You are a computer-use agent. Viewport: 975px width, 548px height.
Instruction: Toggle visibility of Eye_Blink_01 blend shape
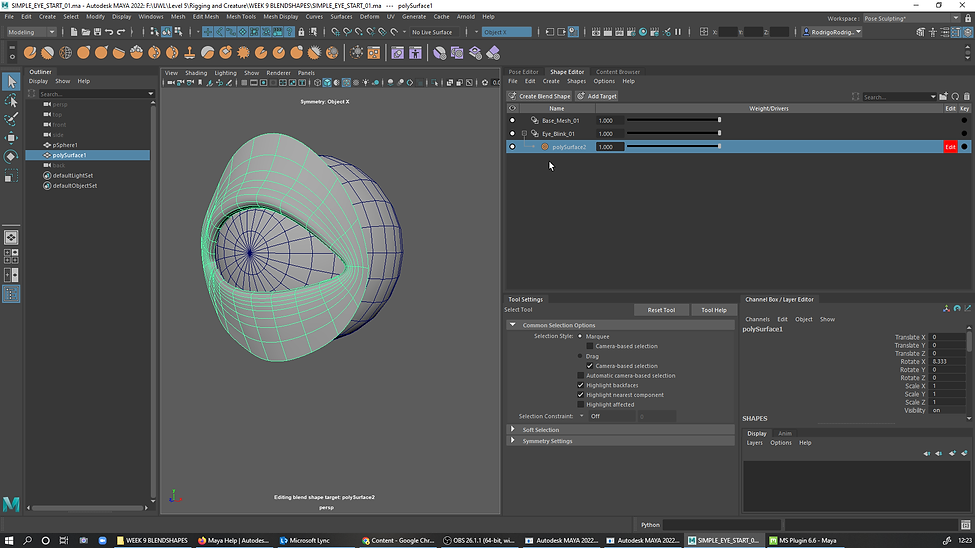(512, 134)
